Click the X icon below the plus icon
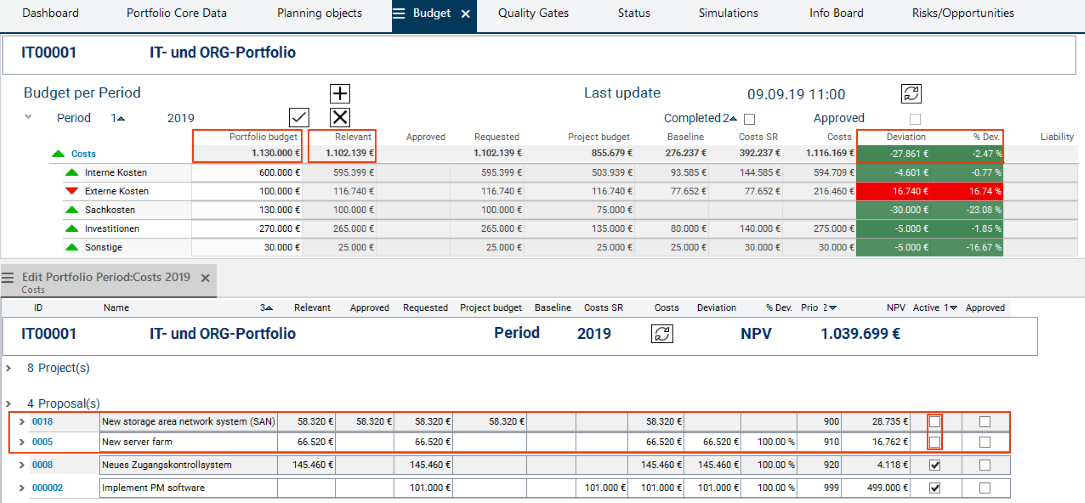This screenshot has height=503, width=1085. pos(340,117)
